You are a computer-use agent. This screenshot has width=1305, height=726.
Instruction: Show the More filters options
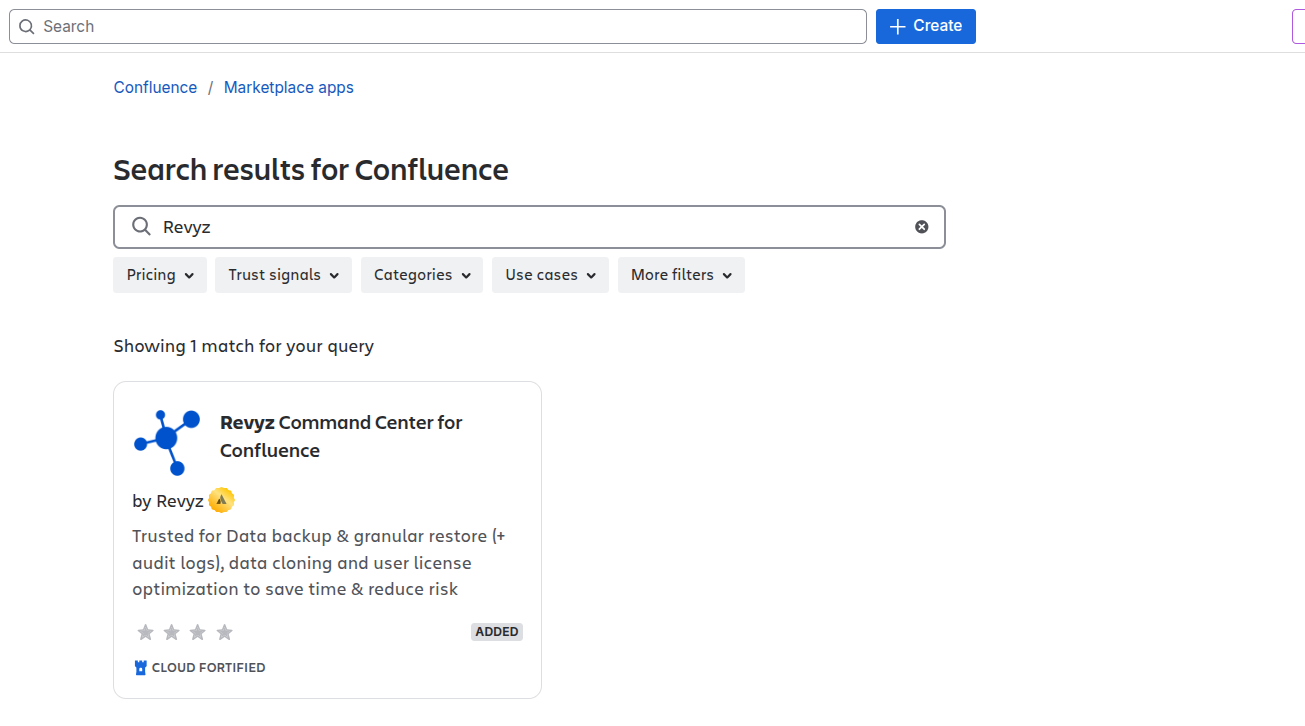click(681, 275)
